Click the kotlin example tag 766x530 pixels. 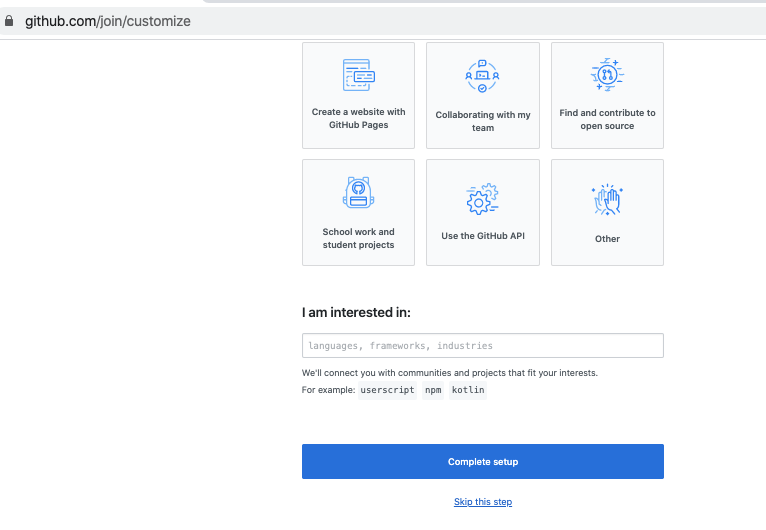(468, 390)
